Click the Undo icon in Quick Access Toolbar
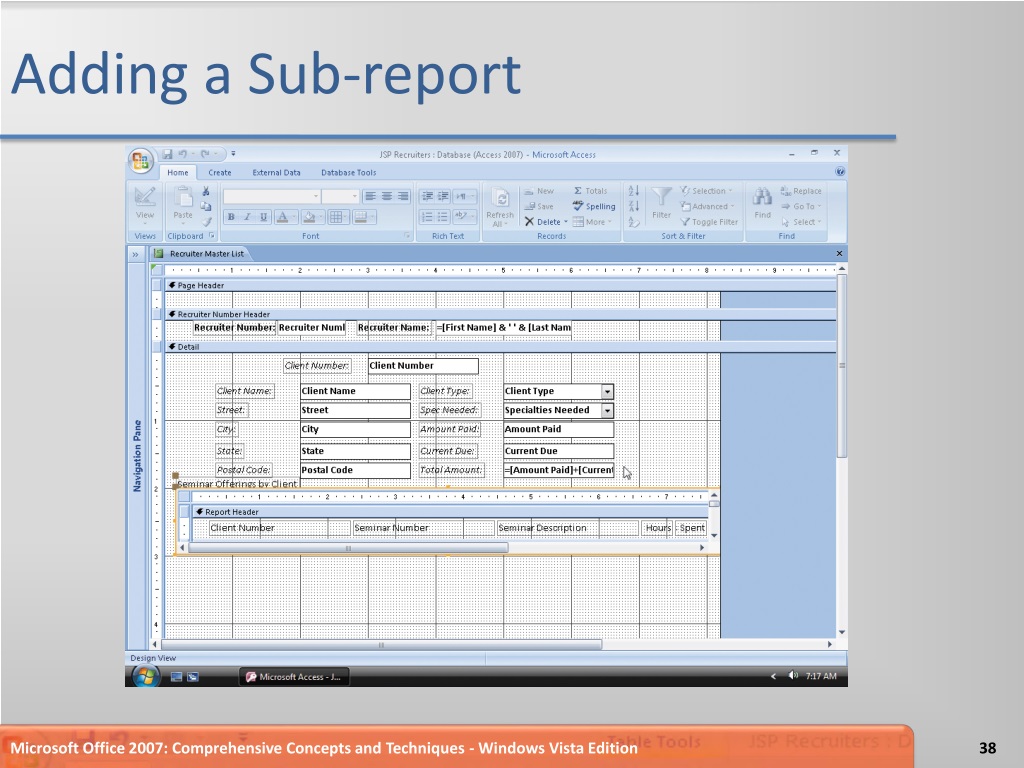Image resolution: width=1024 pixels, height=768 pixels. pyautogui.click(x=183, y=154)
